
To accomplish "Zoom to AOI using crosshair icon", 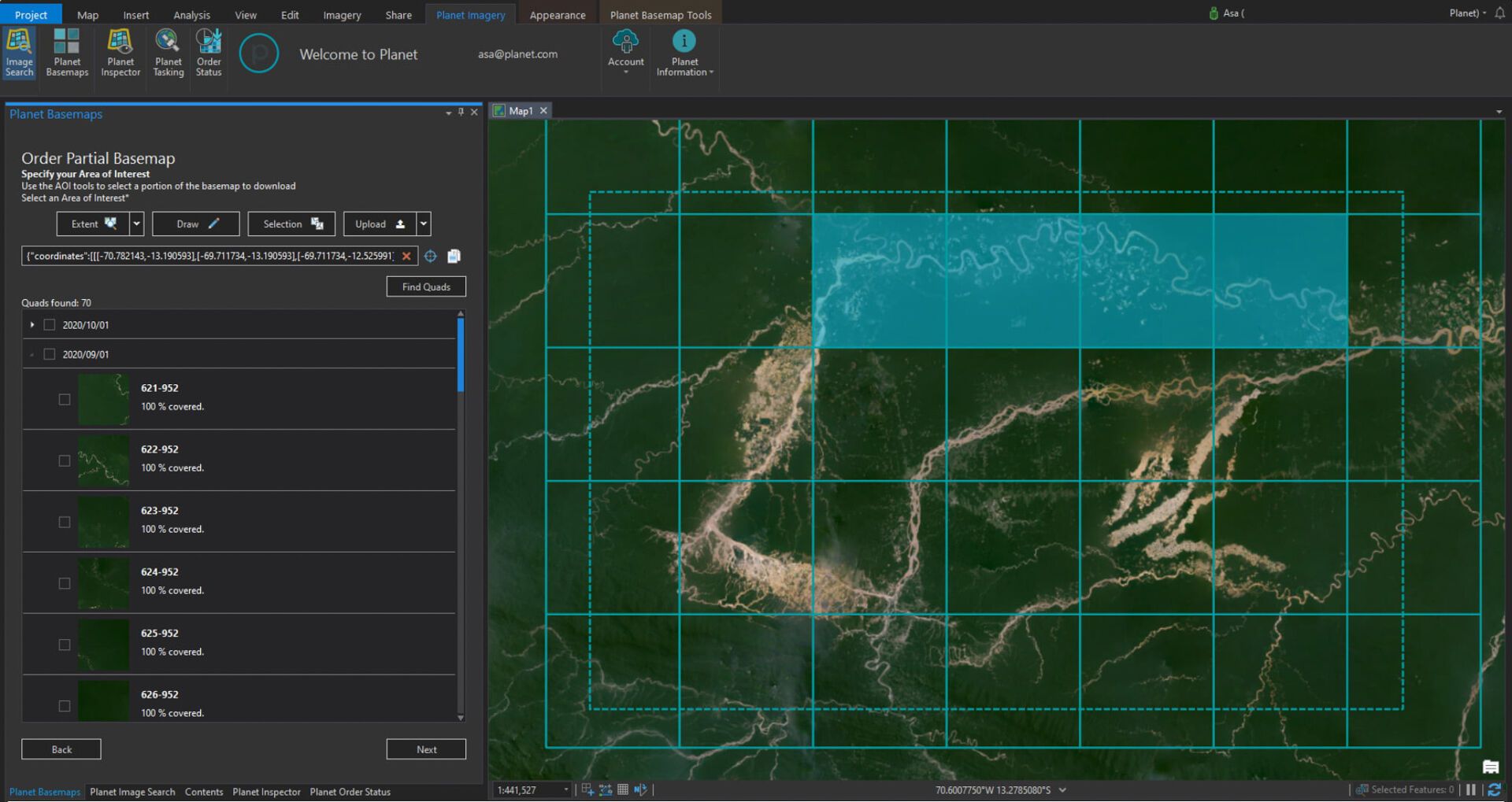I will [x=431, y=256].
